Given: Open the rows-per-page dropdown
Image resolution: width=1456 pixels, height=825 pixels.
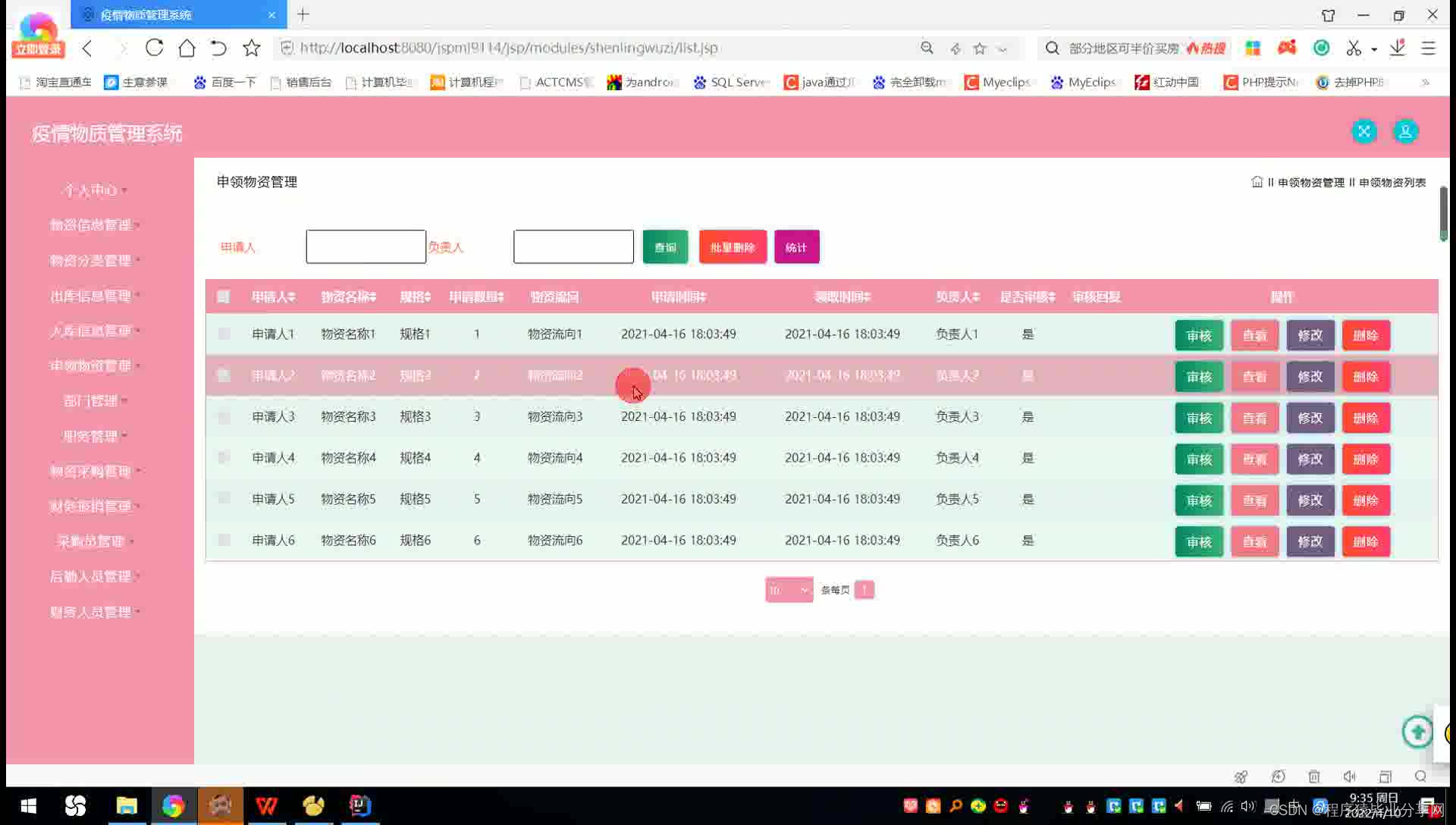Looking at the screenshot, I should (x=789, y=590).
